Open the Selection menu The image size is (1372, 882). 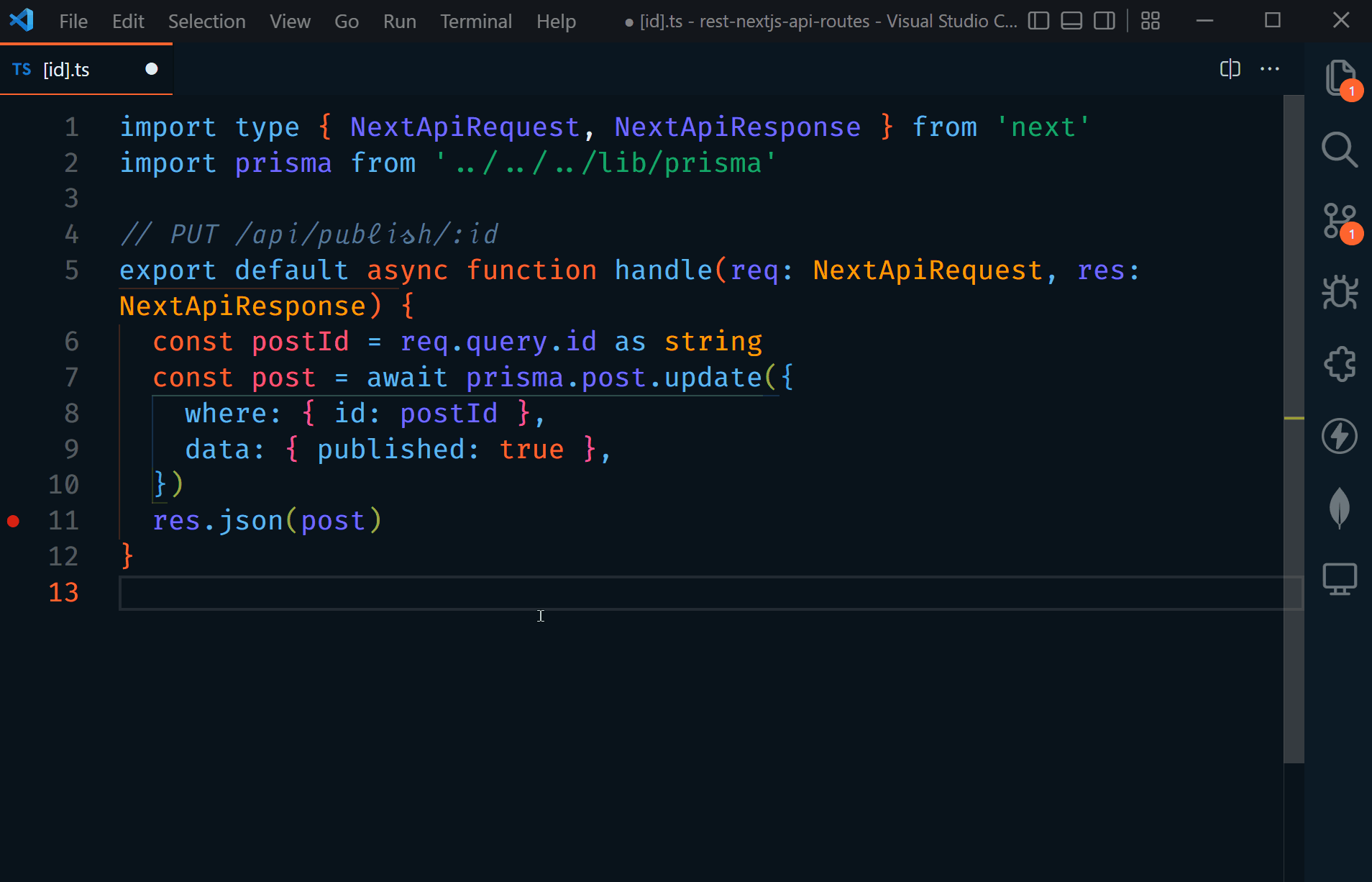tap(206, 22)
